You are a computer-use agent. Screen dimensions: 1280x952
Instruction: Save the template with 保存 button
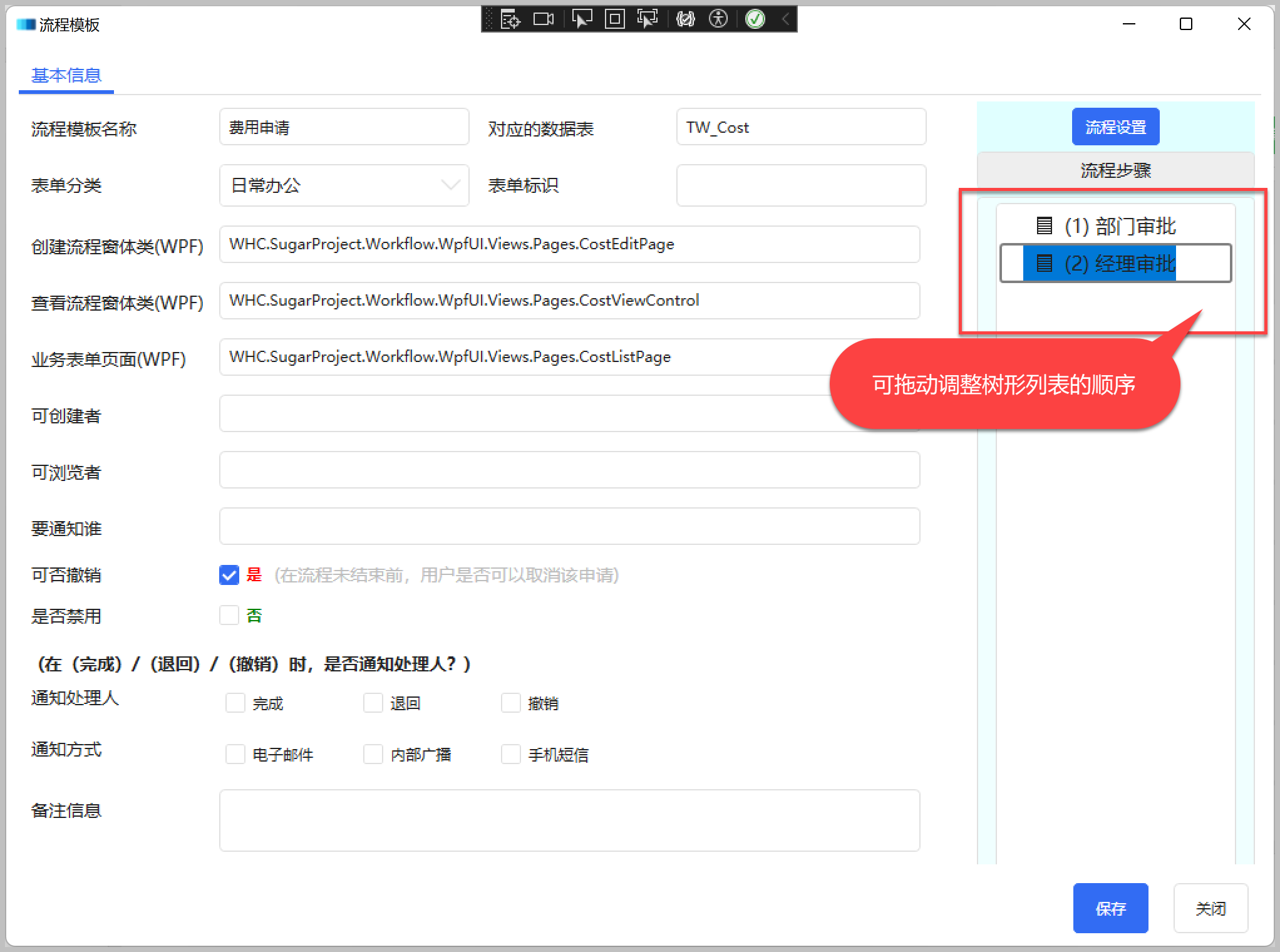click(1110, 908)
